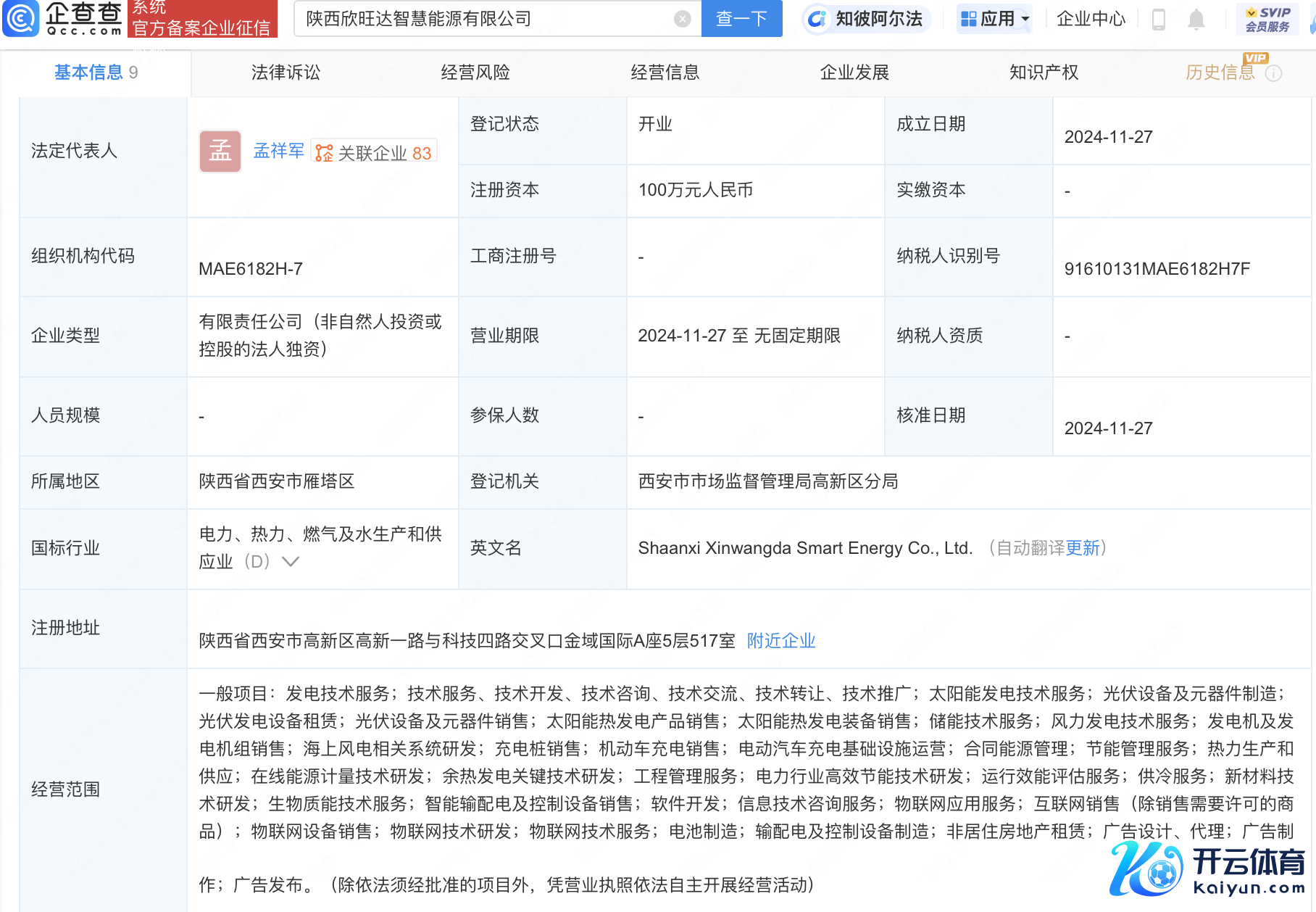Image resolution: width=1316 pixels, height=912 pixels.
Task: Click the 附近企业 link
Action: click(781, 641)
